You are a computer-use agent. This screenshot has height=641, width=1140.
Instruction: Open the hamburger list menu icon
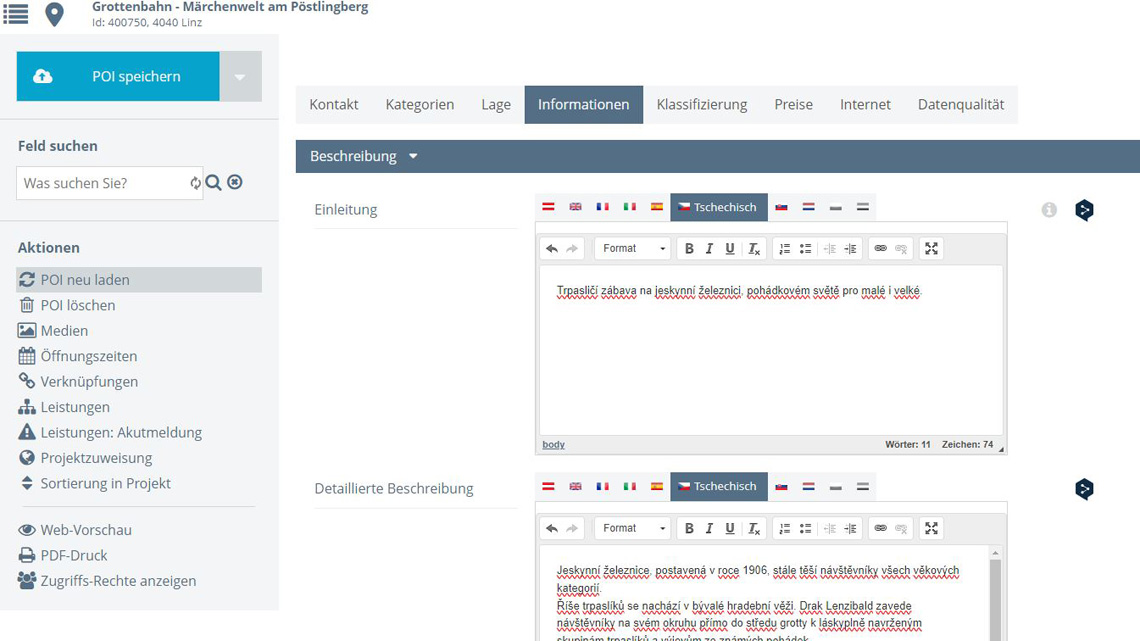(x=15, y=14)
